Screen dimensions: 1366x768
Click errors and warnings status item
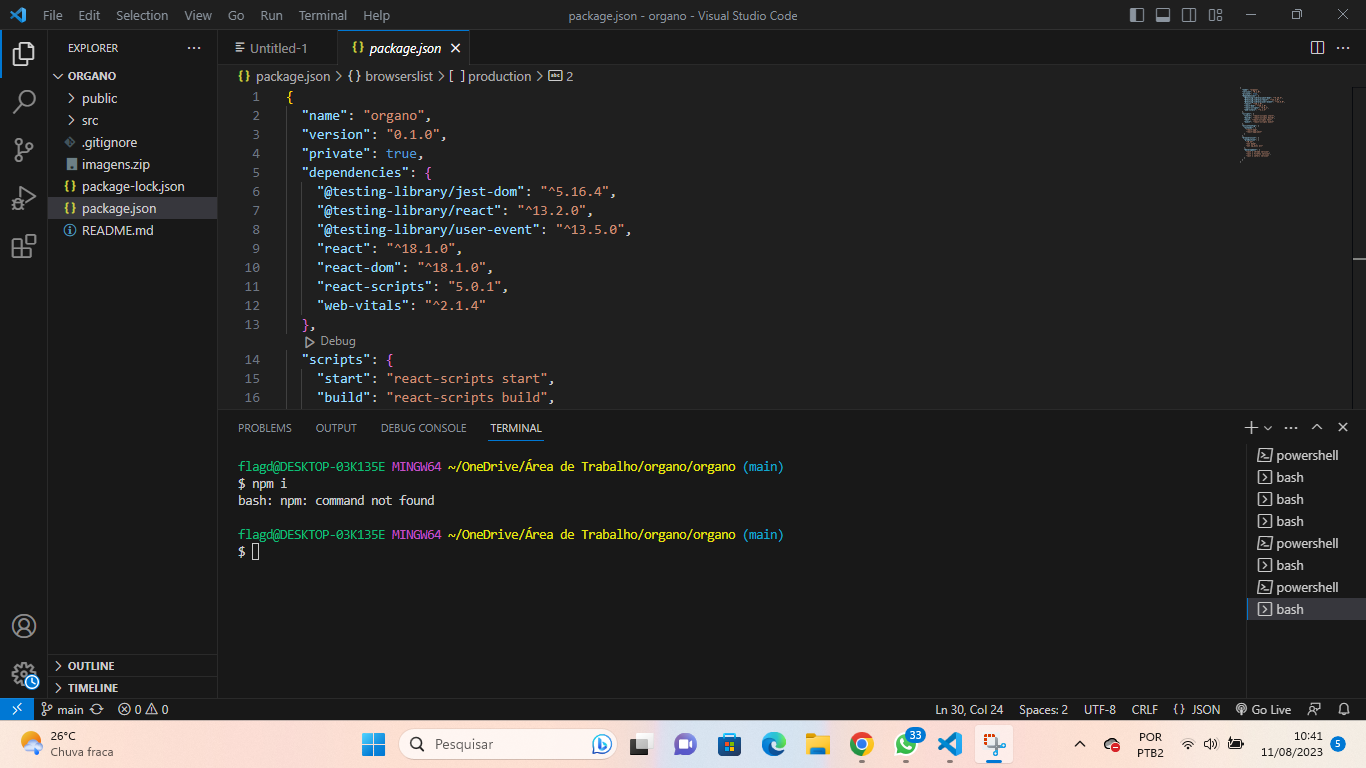pos(143,709)
